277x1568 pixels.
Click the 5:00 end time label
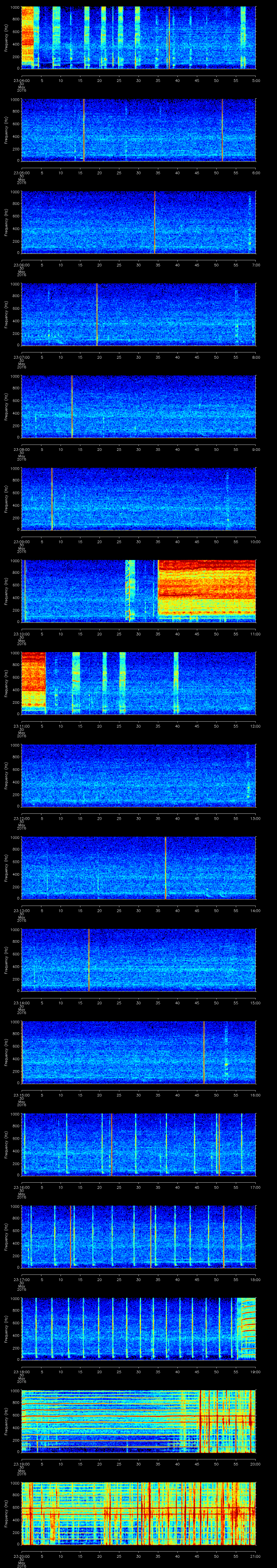[x=256, y=80]
